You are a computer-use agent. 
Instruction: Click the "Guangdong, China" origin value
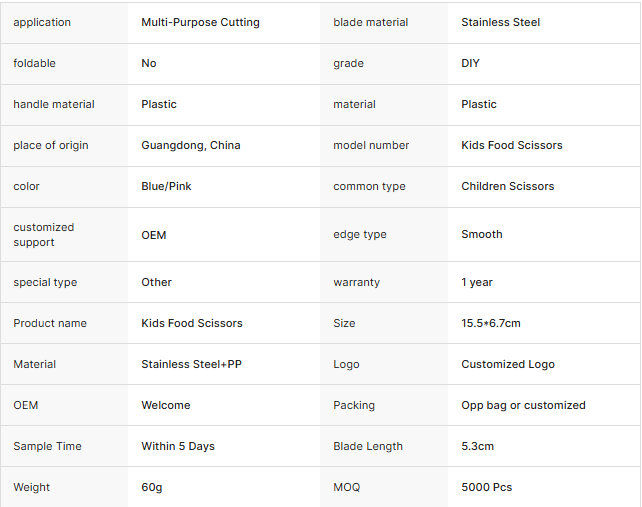point(191,145)
